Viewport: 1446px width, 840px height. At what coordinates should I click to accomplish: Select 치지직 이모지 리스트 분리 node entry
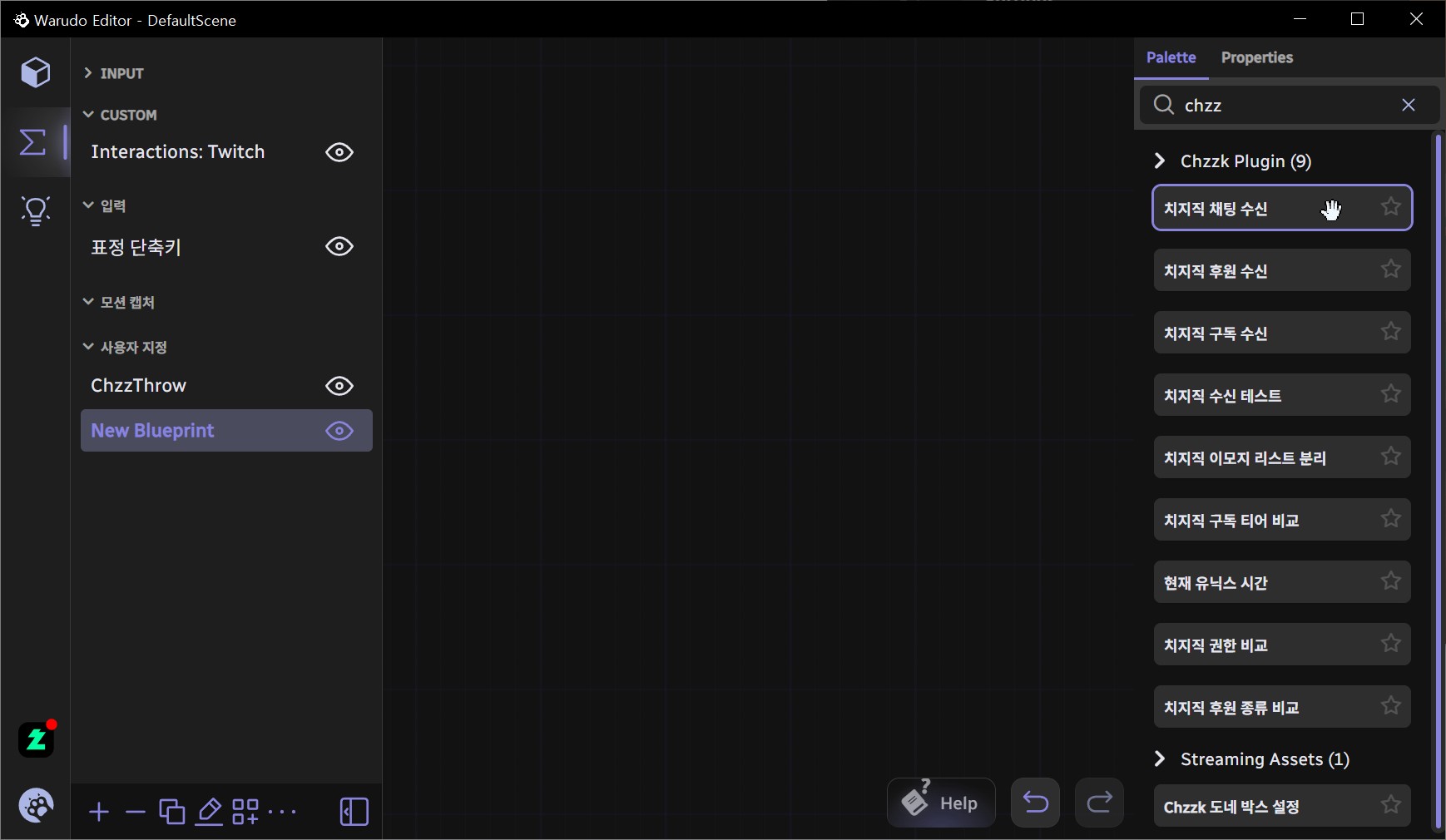1282,457
